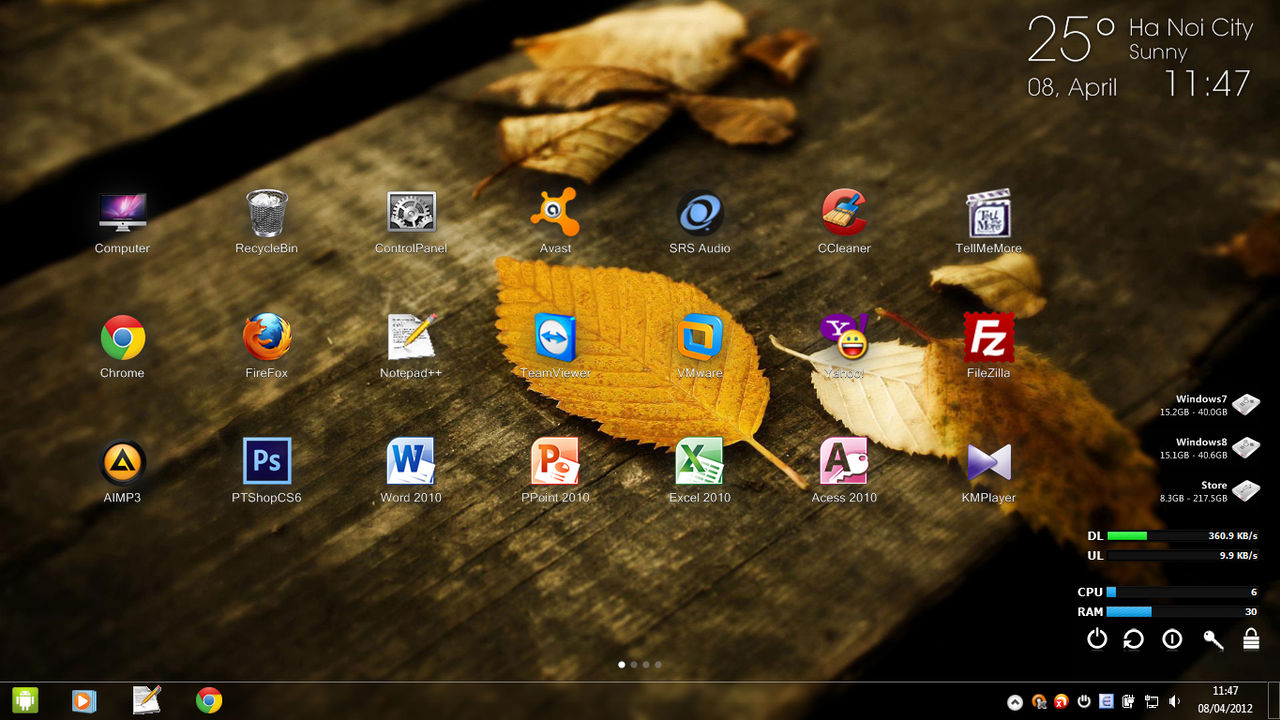Select the second page indicator dot
Viewport: 1280px width, 720px height.
(x=633, y=663)
